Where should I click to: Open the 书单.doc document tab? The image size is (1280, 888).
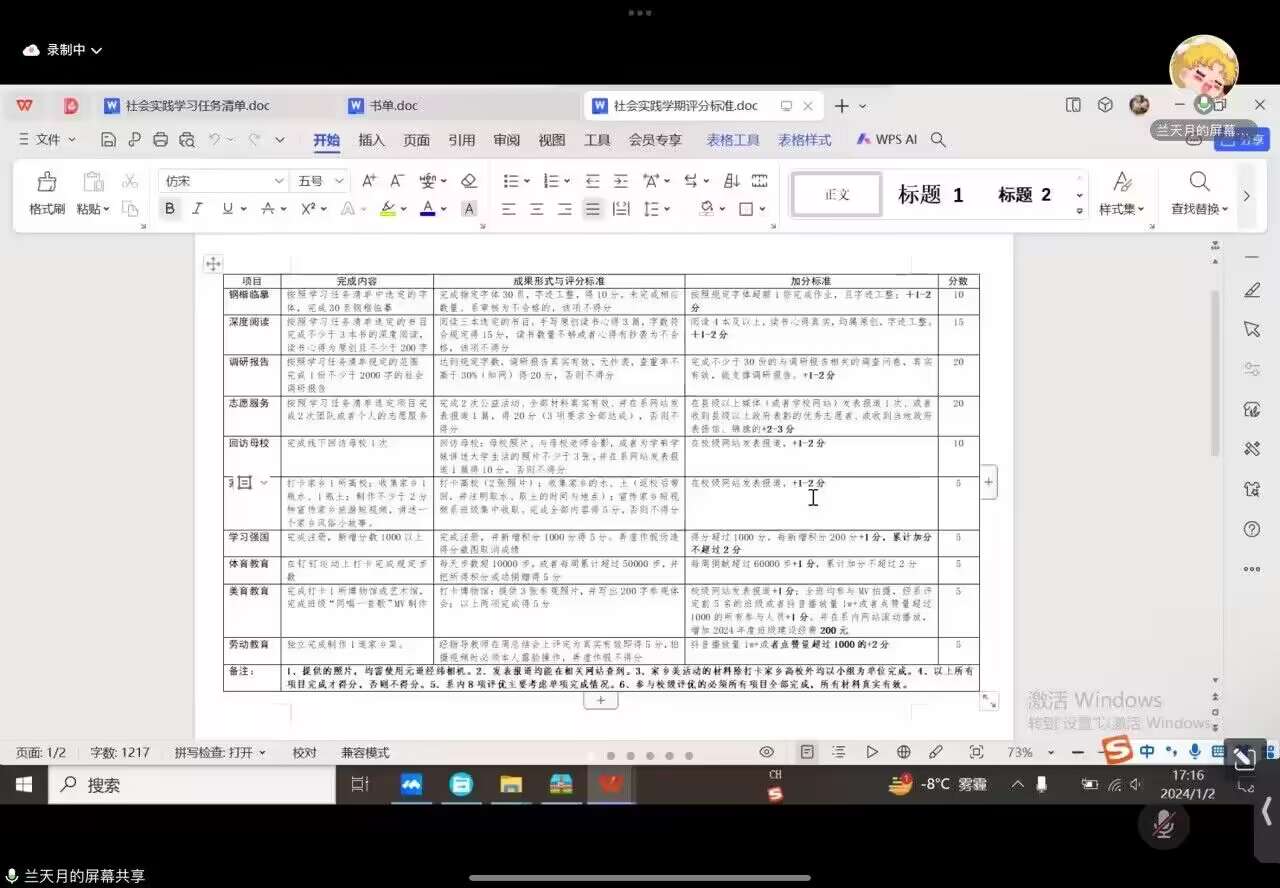(x=393, y=106)
